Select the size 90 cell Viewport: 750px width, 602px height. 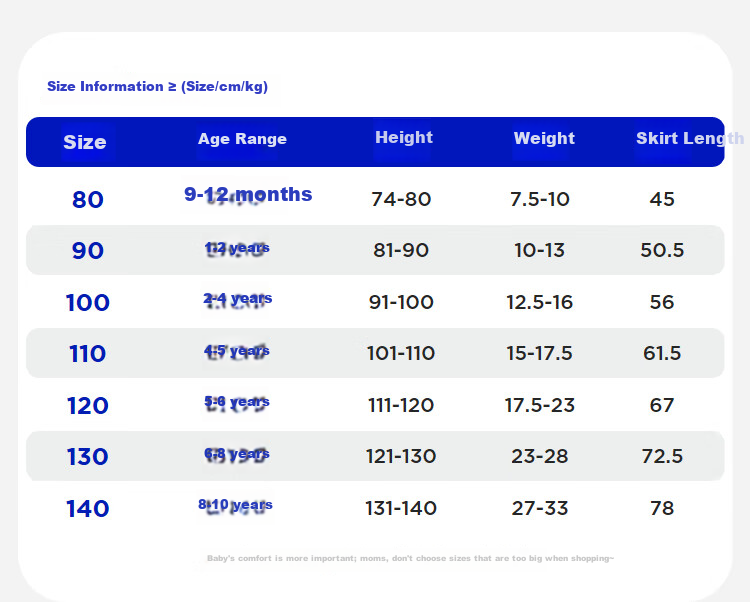coord(88,251)
